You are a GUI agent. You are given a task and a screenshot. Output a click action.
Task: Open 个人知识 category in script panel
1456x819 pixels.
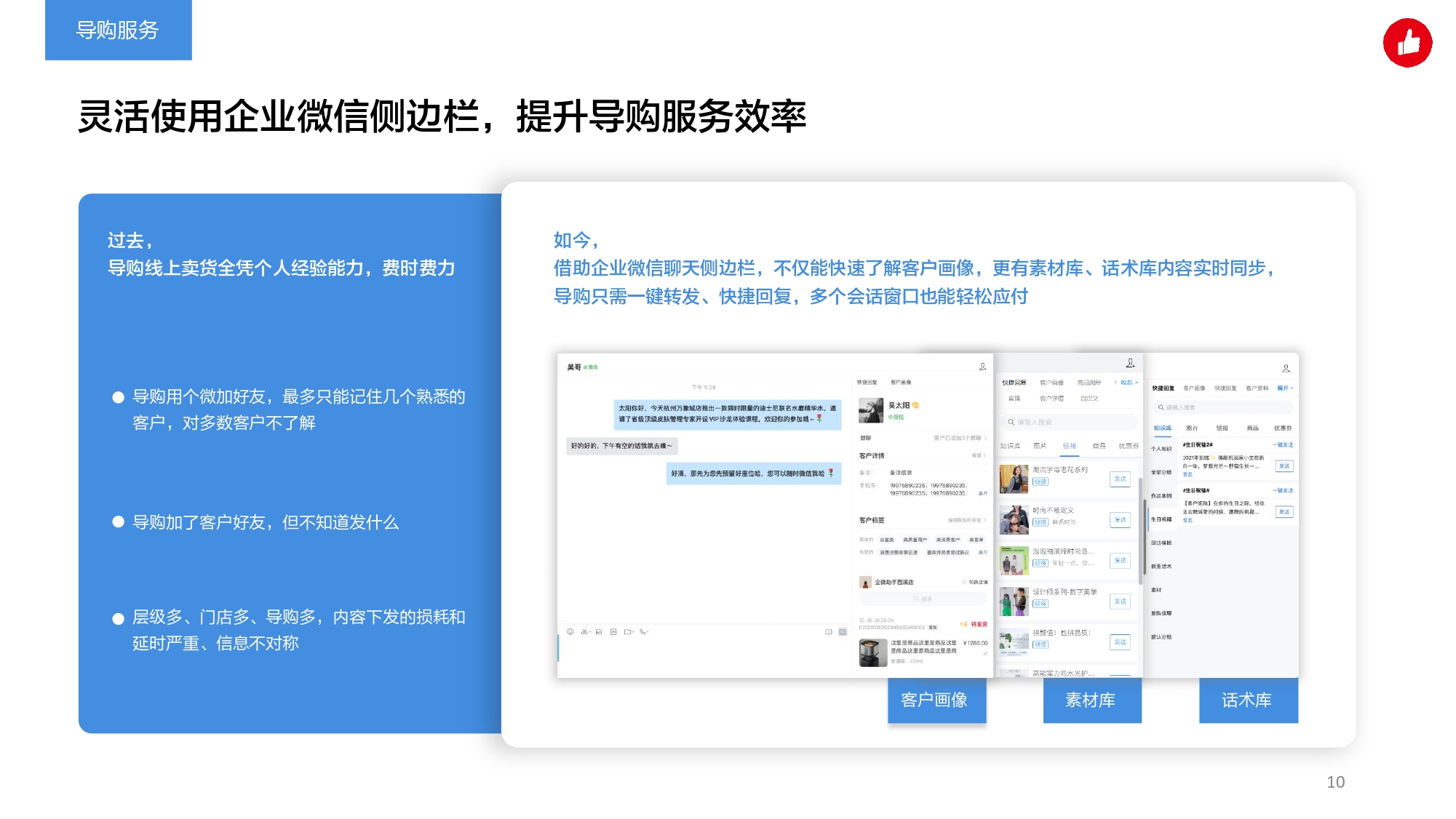point(1161,449)
